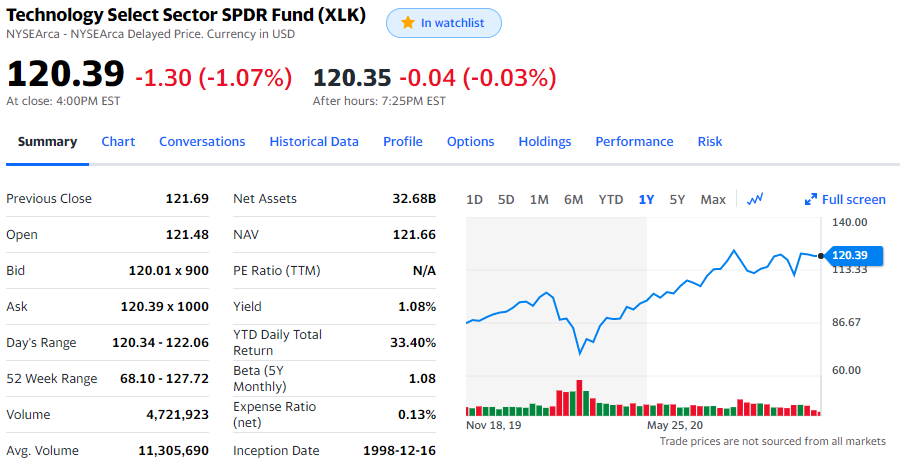Click the Open value 121.48

pos(187,234)
